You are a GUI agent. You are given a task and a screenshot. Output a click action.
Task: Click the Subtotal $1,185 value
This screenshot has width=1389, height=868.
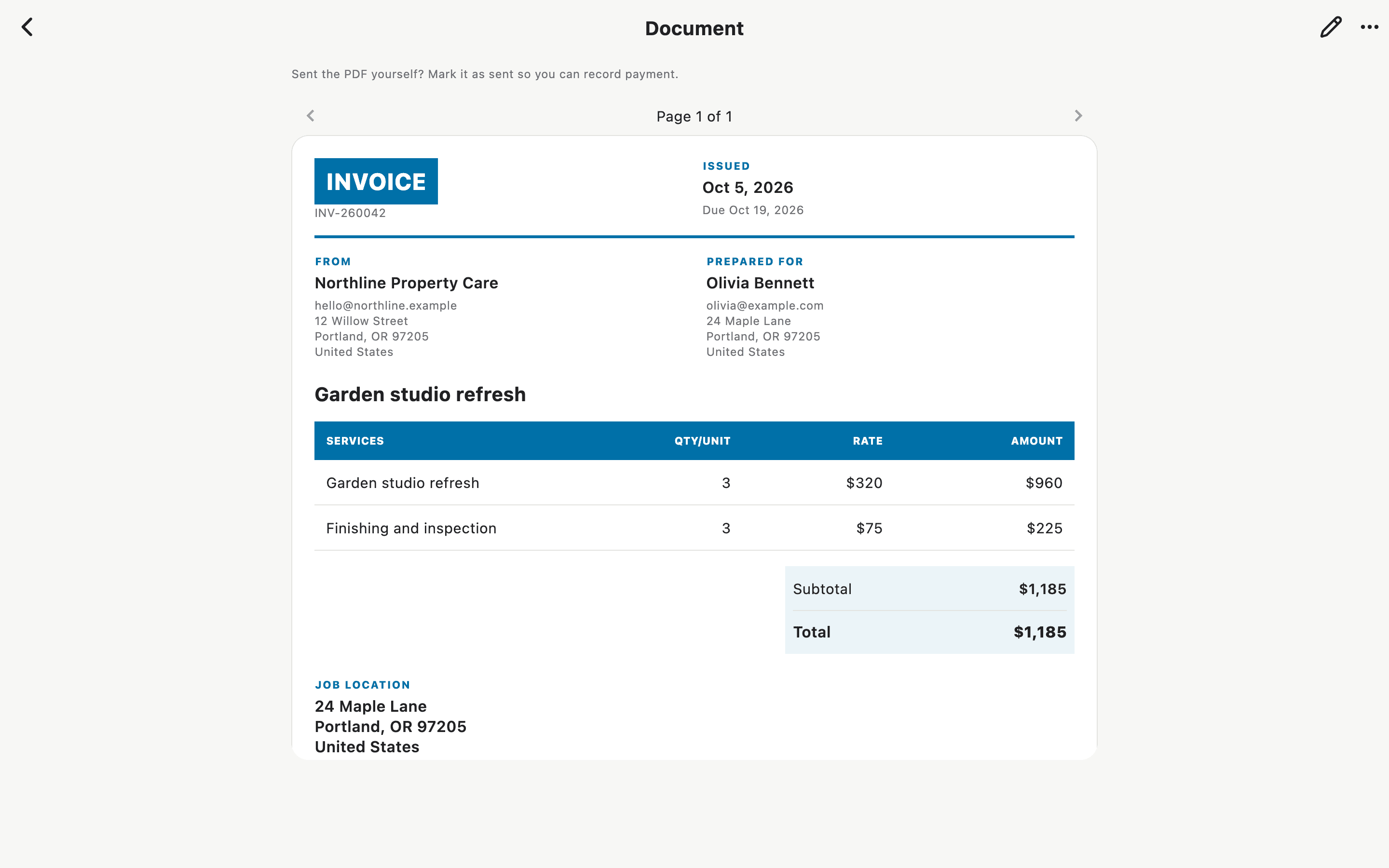click(1042, 589)
